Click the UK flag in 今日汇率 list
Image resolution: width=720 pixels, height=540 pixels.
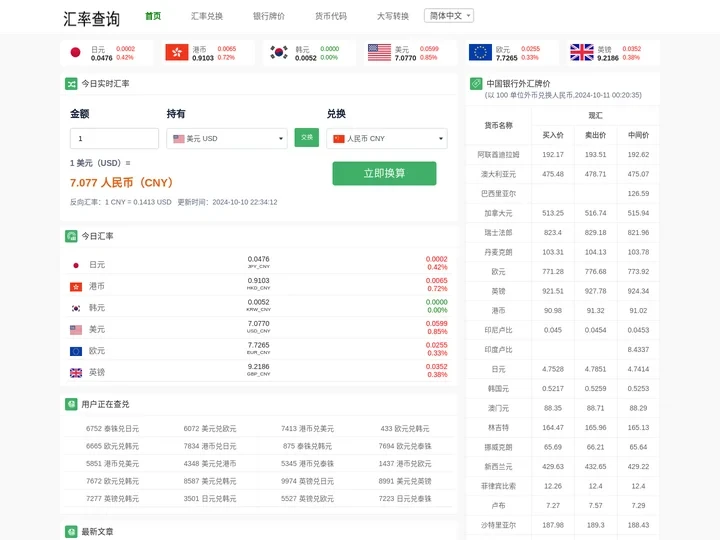click(x=76, y=373)
